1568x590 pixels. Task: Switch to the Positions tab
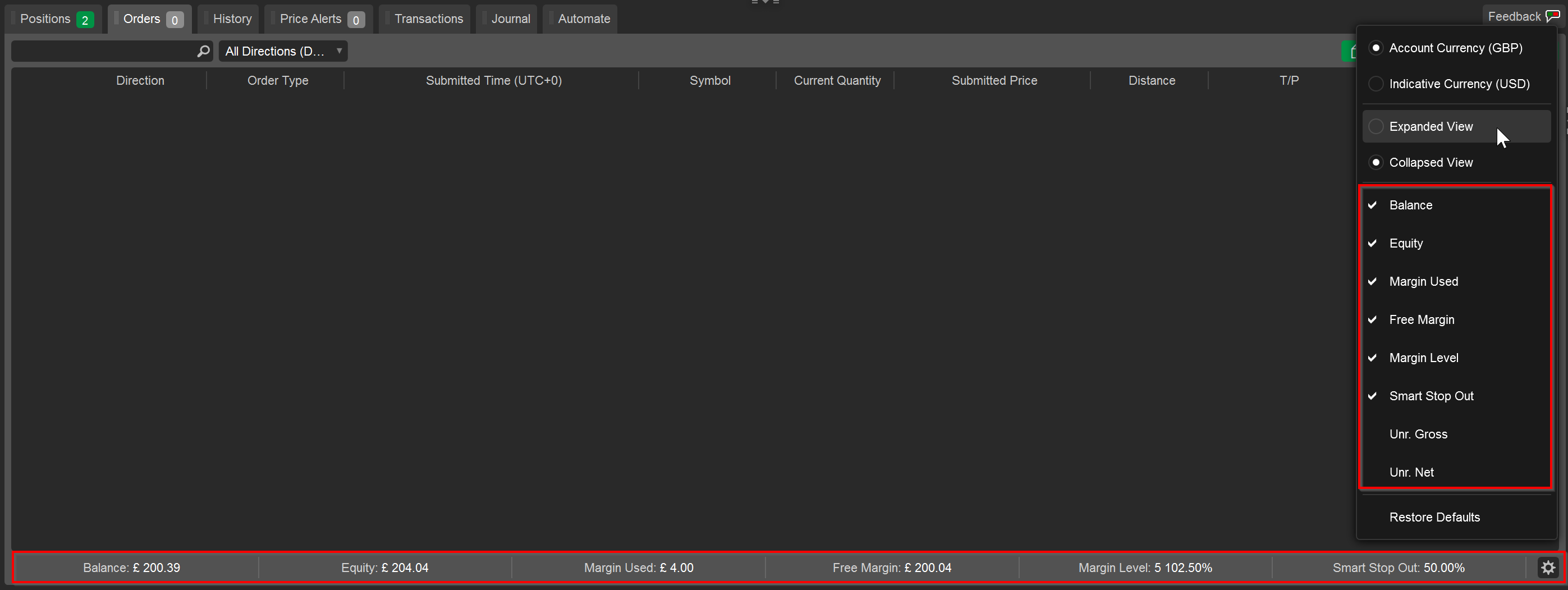click(x=53, y=19)
